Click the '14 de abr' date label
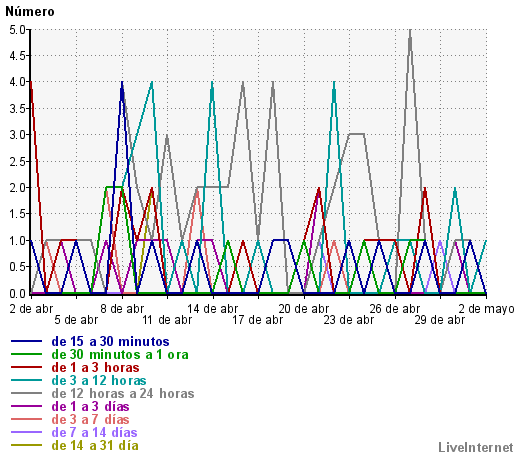 pos(213,309)
